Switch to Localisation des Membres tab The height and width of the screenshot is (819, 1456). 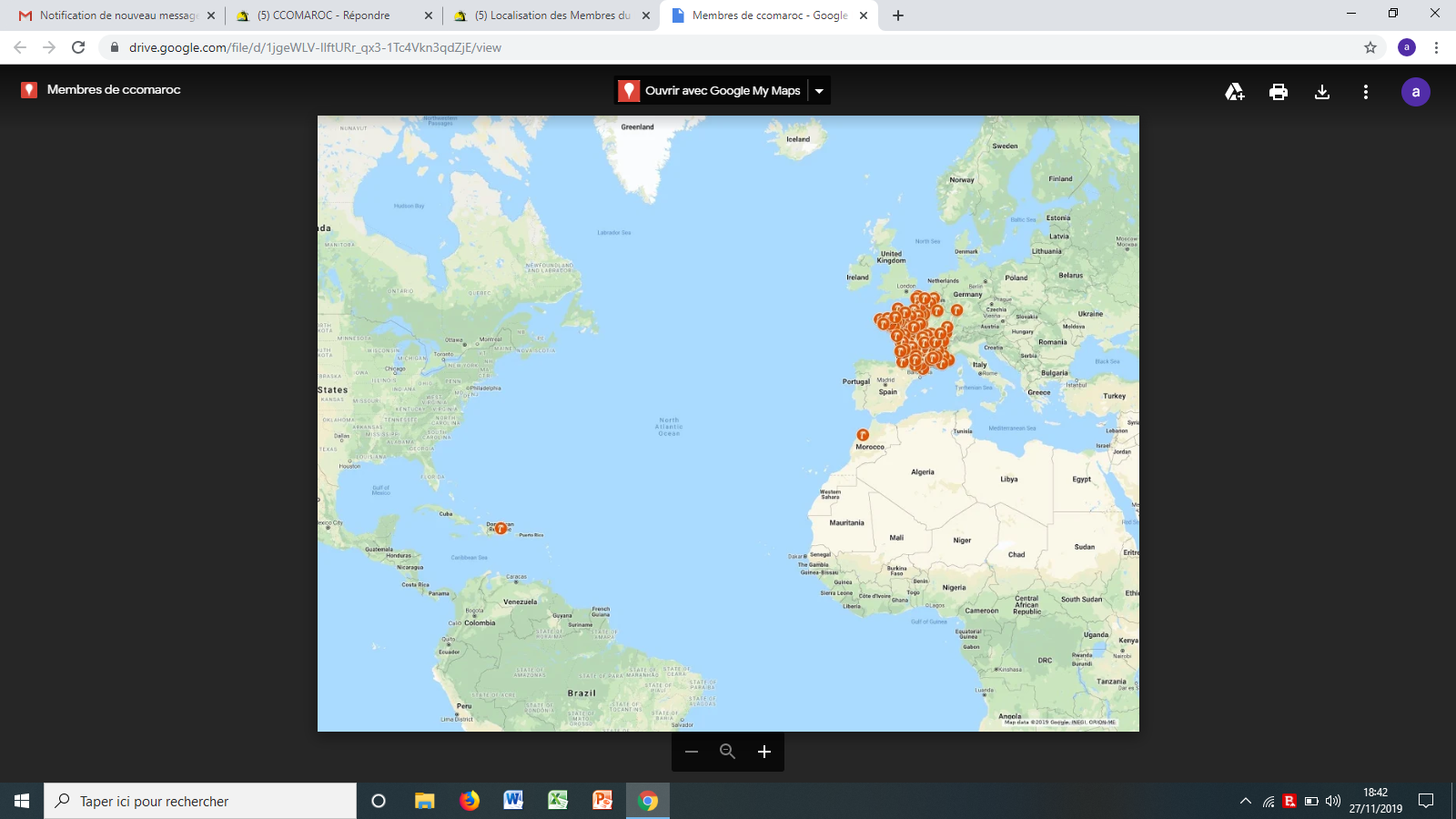click(x=552, y=15)
